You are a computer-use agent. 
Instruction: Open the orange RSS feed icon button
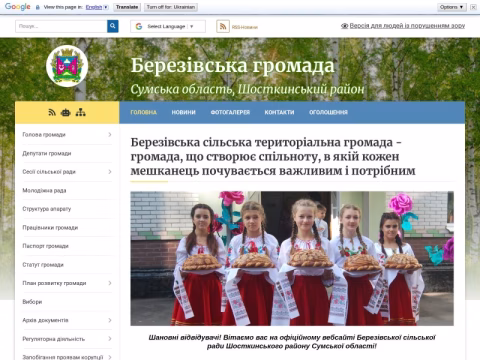tap(223, 26)
